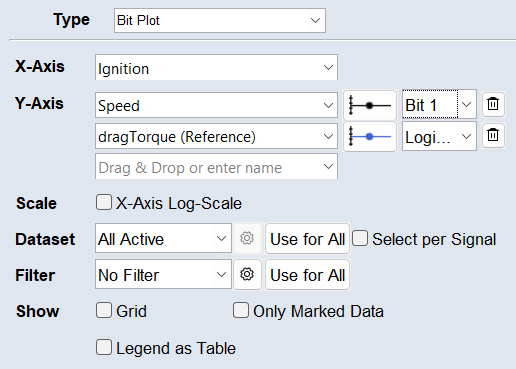Expand the Logi... dropdown for dragTorque
The height and width of the screenshot is (369, 516).
pos(439,136)
